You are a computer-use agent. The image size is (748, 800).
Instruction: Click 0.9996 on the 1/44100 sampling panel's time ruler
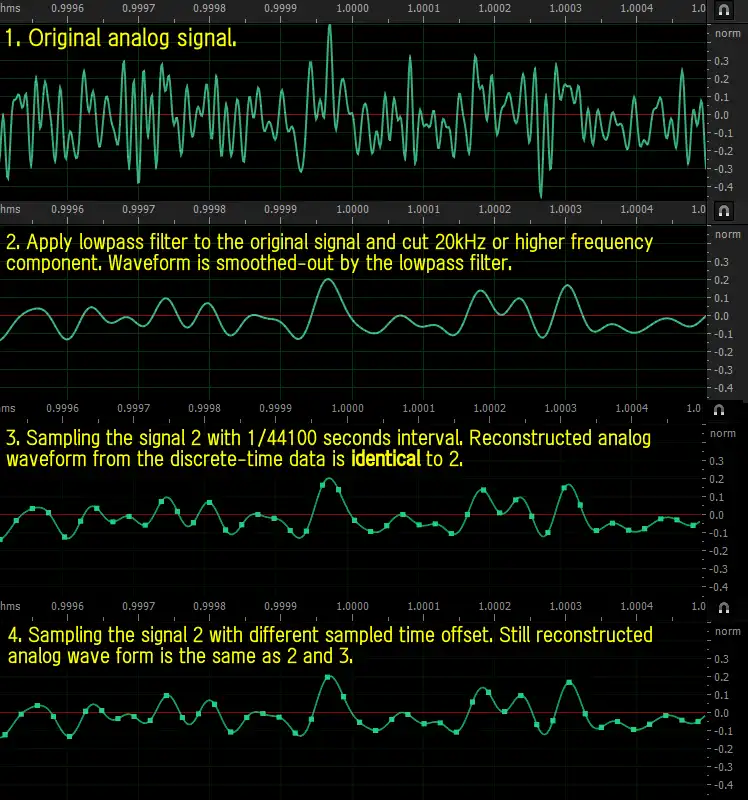(62, 408)
